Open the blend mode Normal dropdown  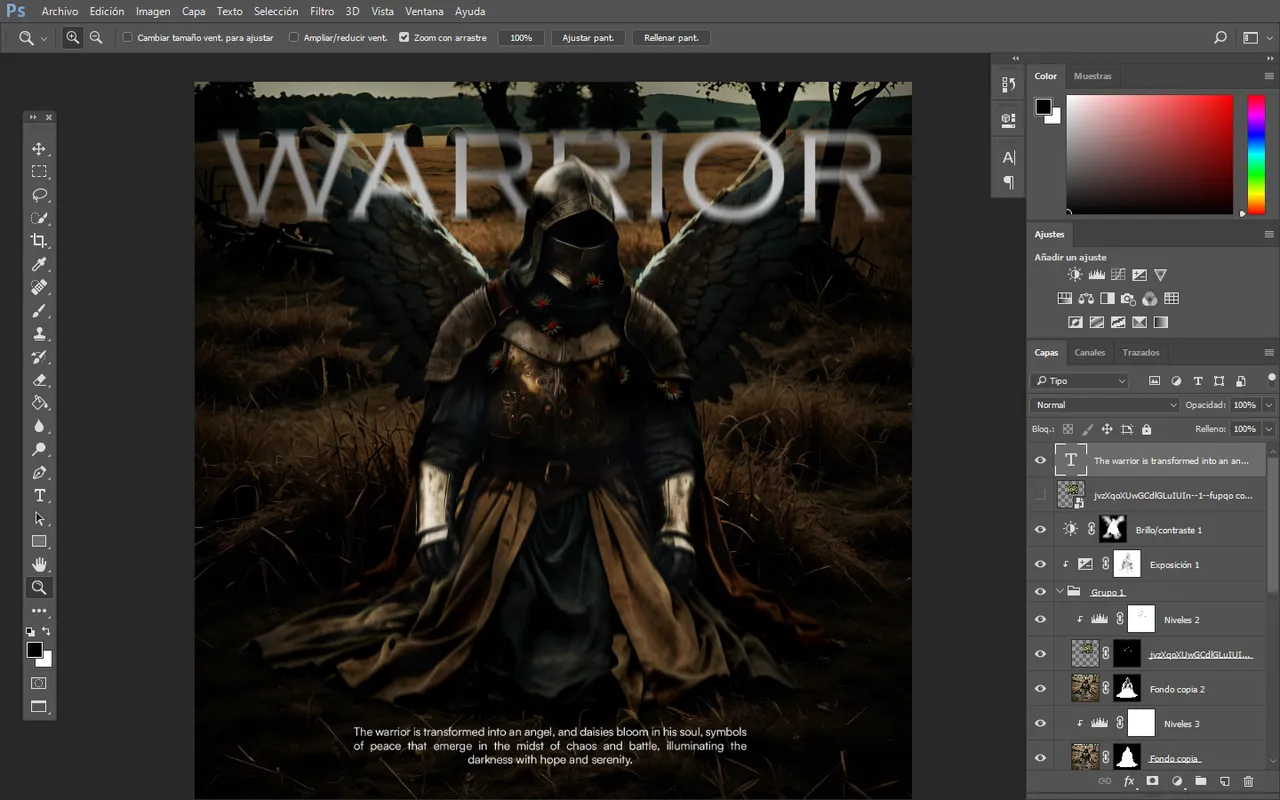[1105, 405]
